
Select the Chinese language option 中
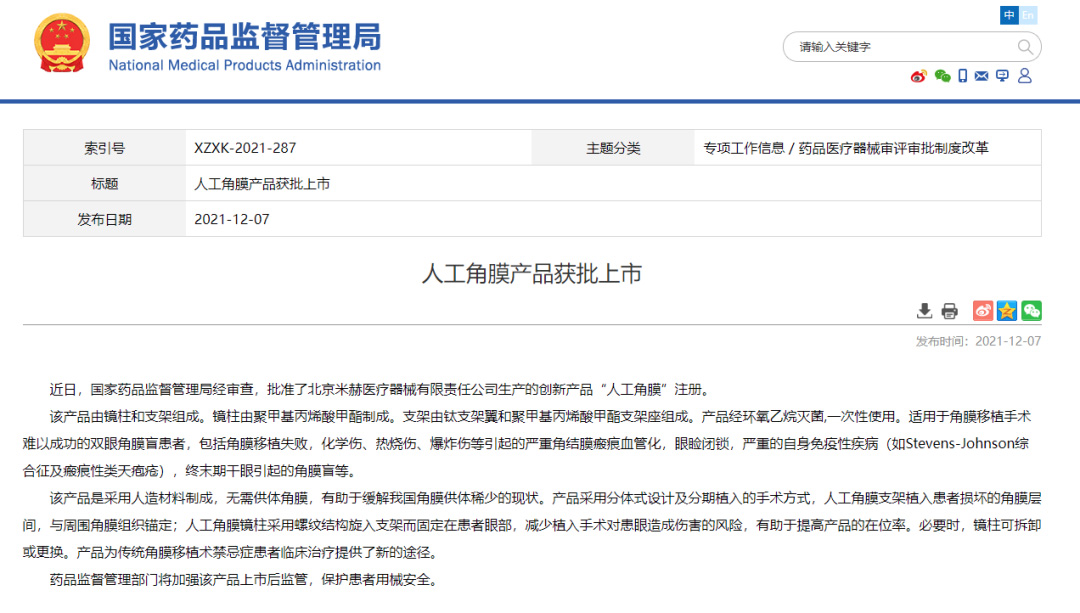coord(1011,15)
